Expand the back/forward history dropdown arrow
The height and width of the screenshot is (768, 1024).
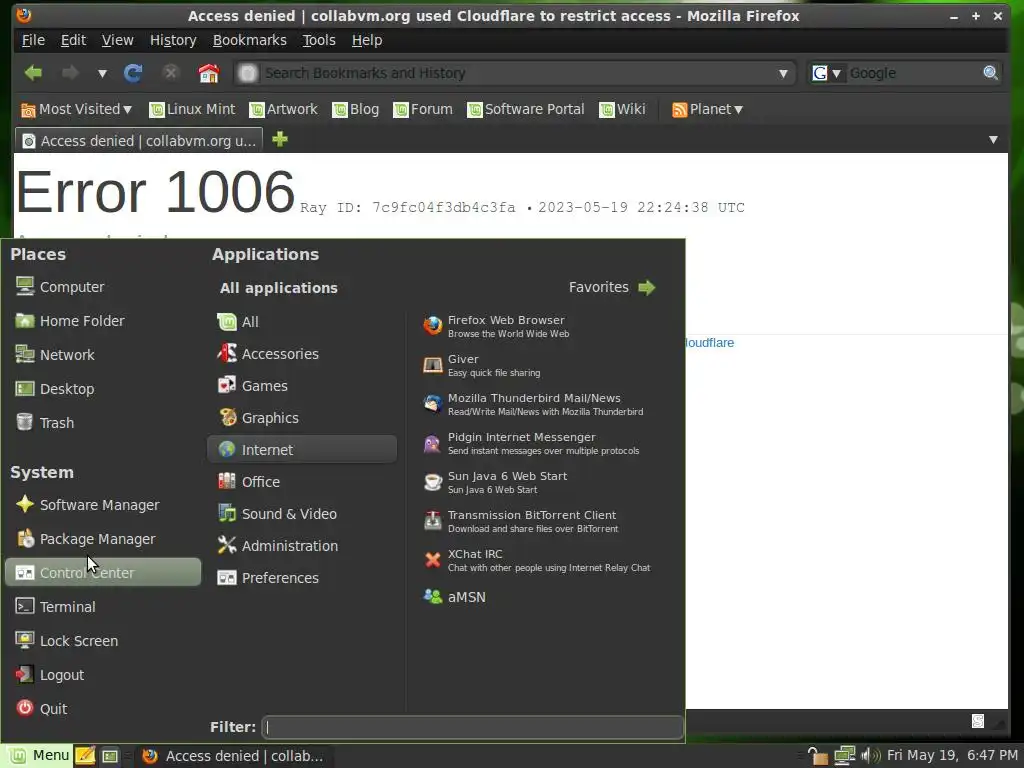[102, 74]
